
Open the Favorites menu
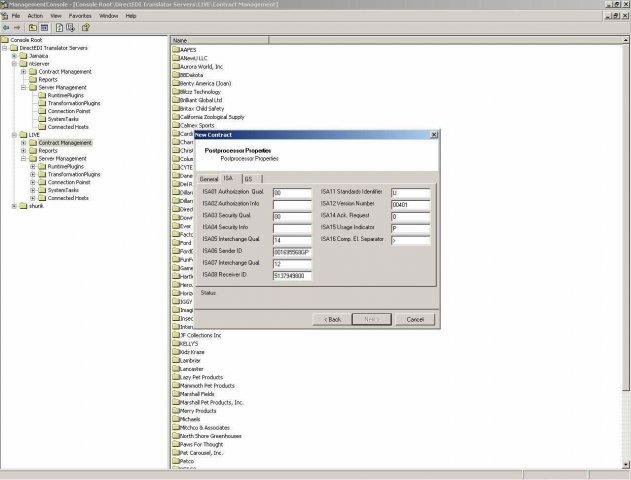point(80,16)
